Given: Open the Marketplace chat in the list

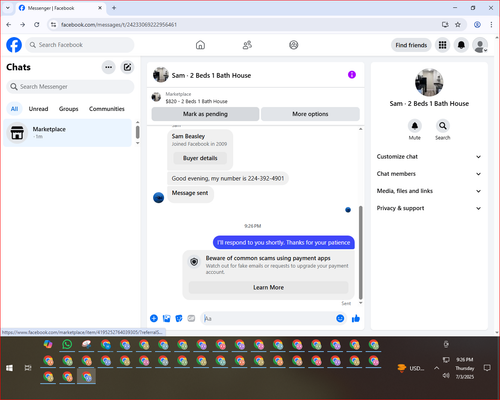Looking at the screenshot, I should (x=68, y=133).
